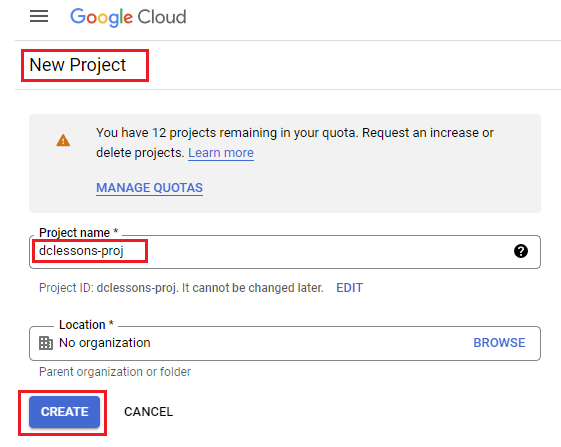
Task: Click the organization building icon in Location
Action: [46, 343]
